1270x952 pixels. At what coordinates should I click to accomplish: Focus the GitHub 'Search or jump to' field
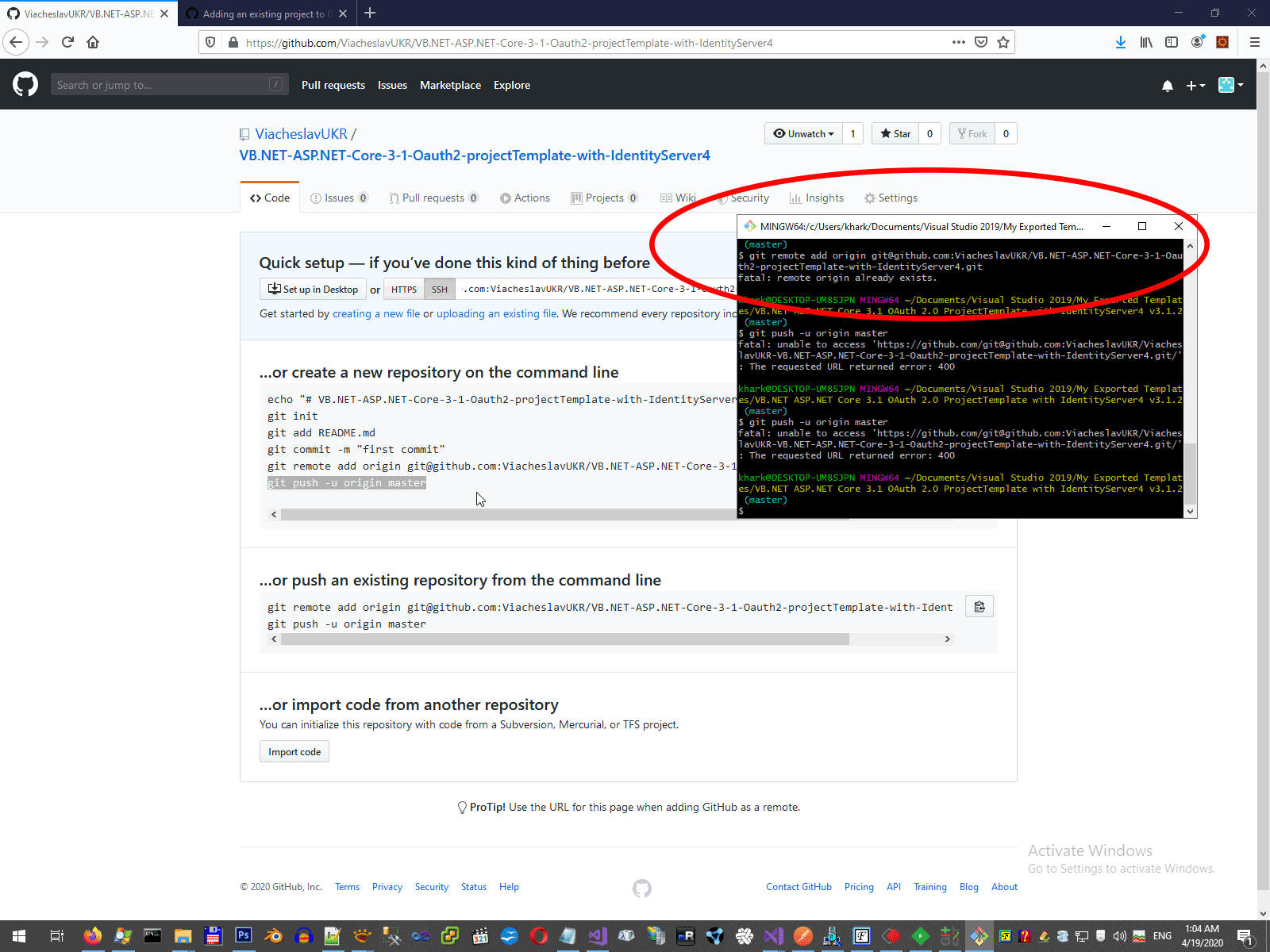click(x=169, y=85)
